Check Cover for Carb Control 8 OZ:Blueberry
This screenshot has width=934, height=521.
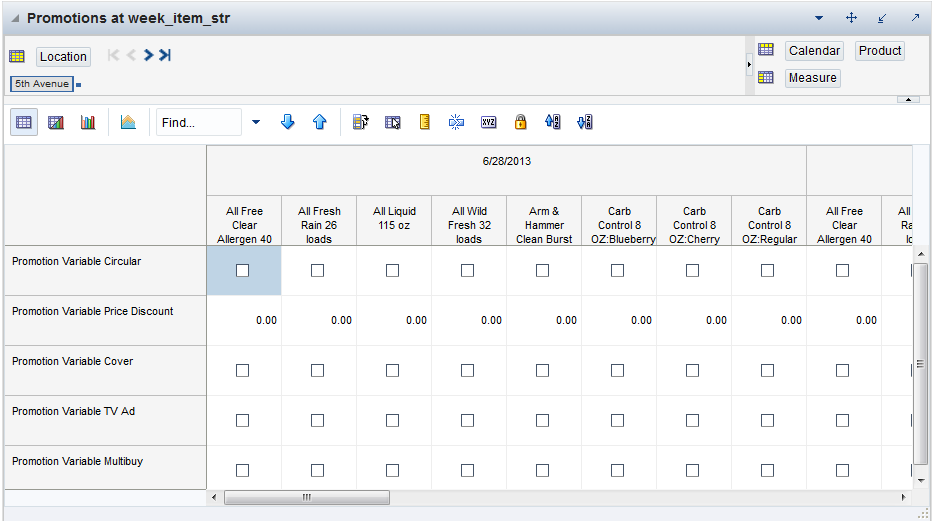tap(618, 371)
